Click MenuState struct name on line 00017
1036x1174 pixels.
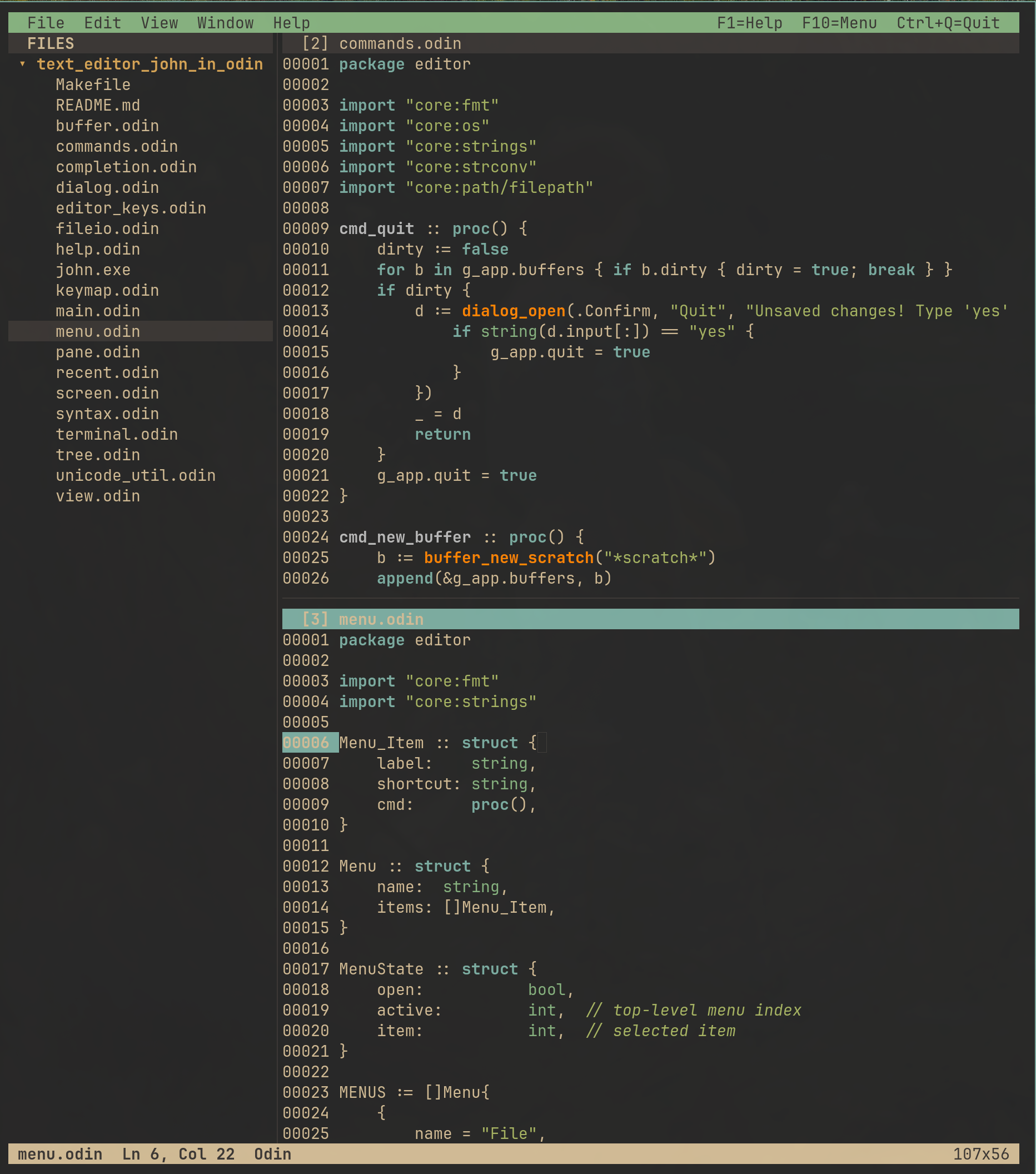click(381, 969)
